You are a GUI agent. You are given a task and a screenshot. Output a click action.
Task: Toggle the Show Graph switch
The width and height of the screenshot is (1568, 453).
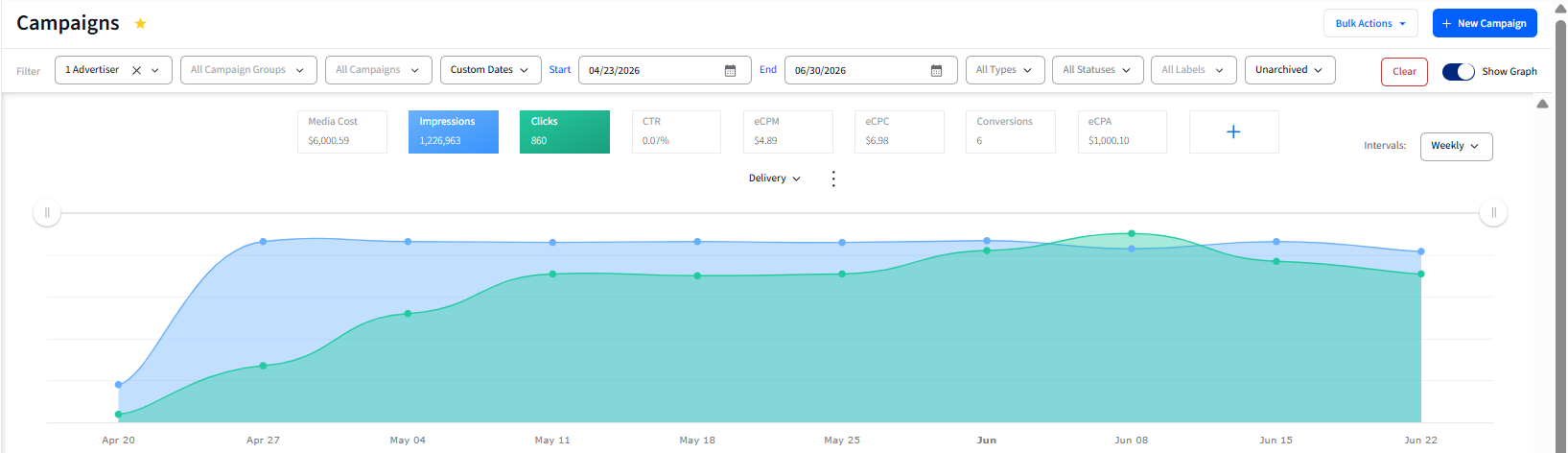point(1458,71)
